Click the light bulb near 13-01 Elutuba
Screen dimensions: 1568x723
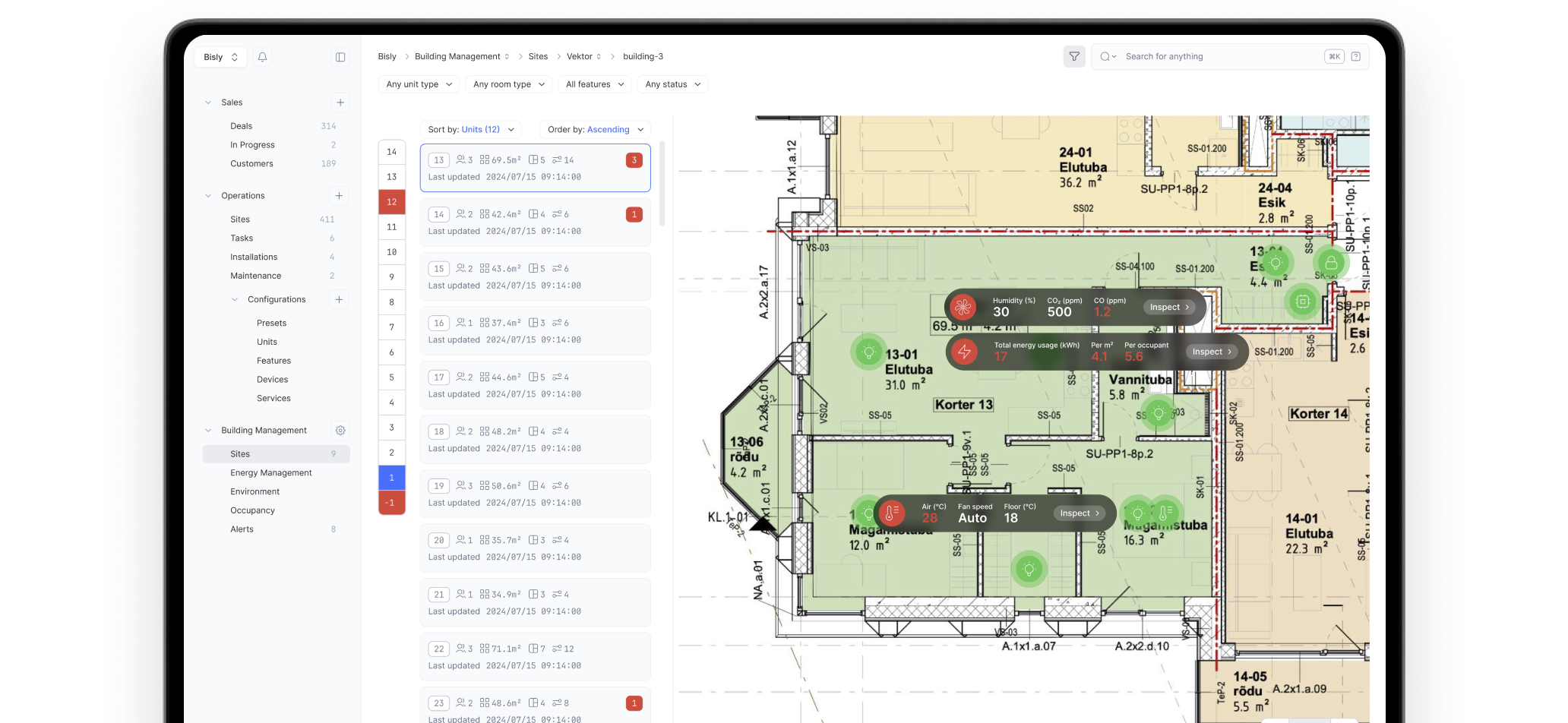point(868,352)
